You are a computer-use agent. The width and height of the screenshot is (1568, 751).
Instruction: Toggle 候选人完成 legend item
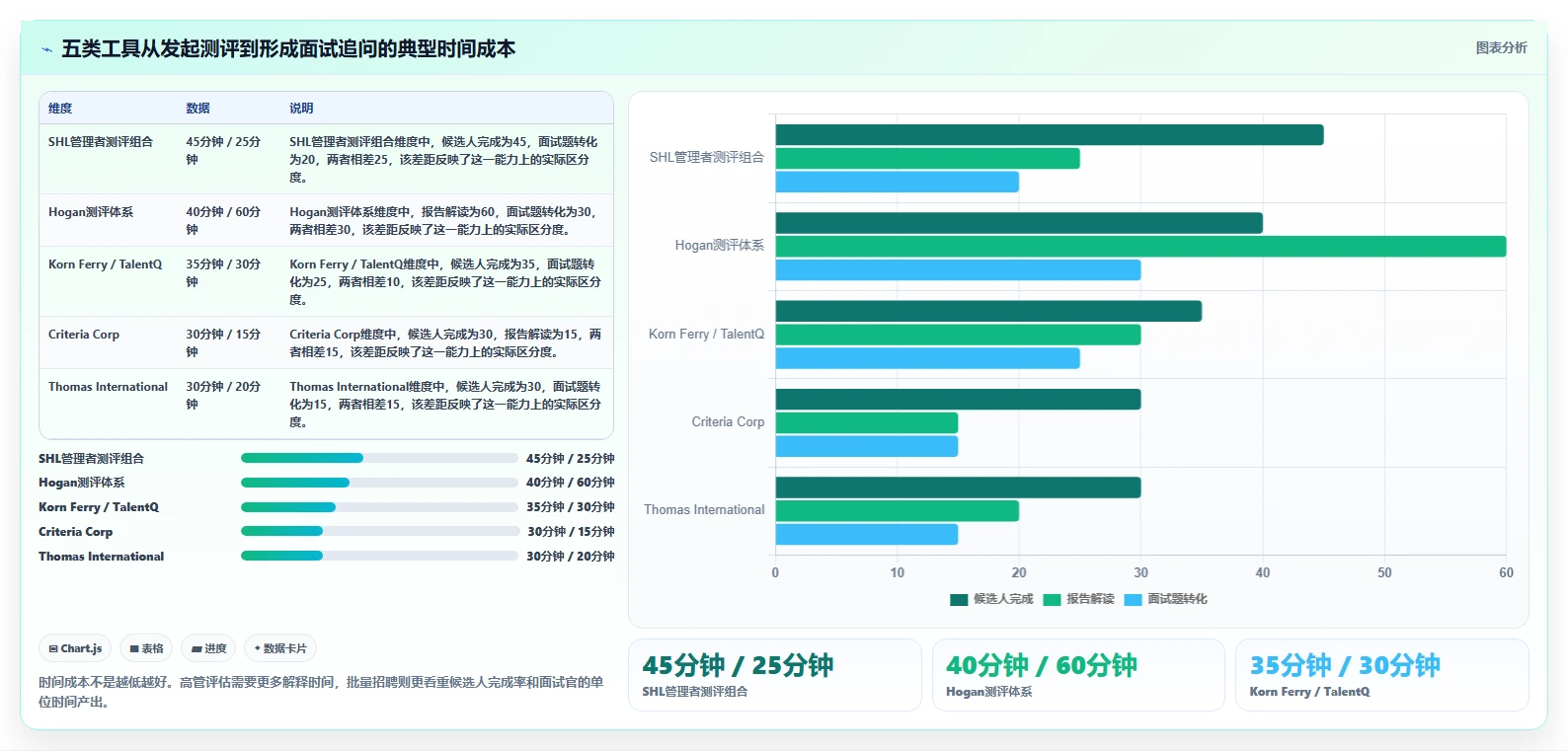click(x=991, y=599)
